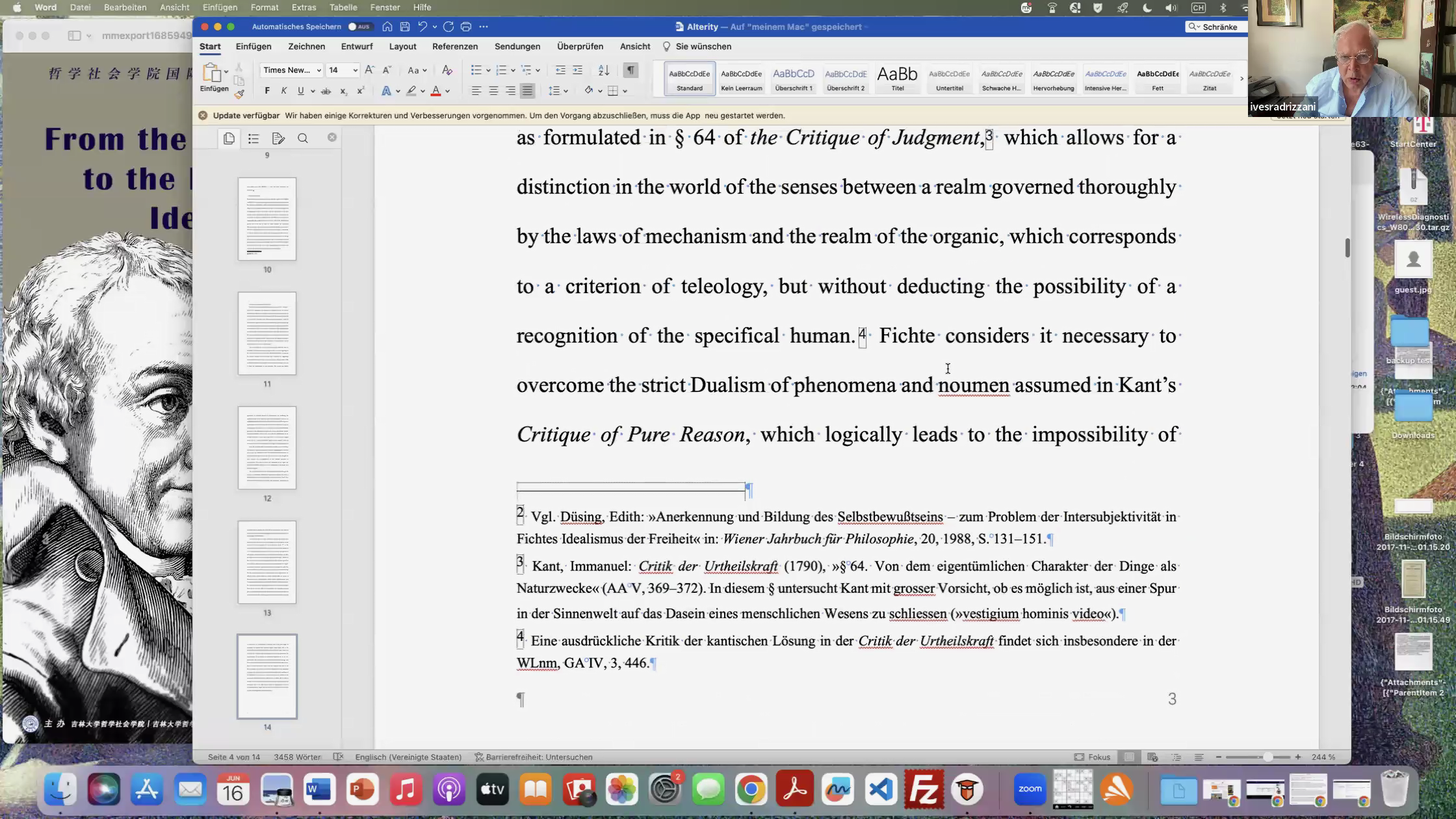
Task: Open search in the navigation pane
Action: click(303, 138)
